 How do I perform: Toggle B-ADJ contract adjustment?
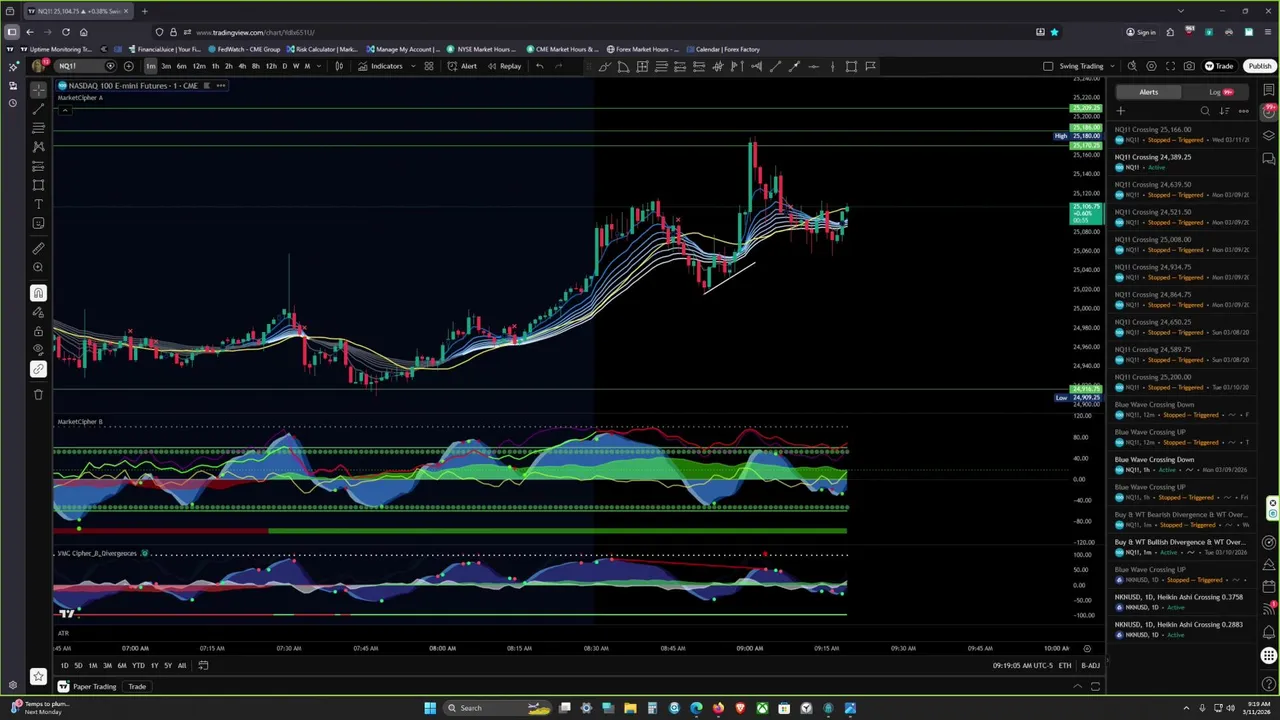pyautogui.click(x=1090, y=666)
